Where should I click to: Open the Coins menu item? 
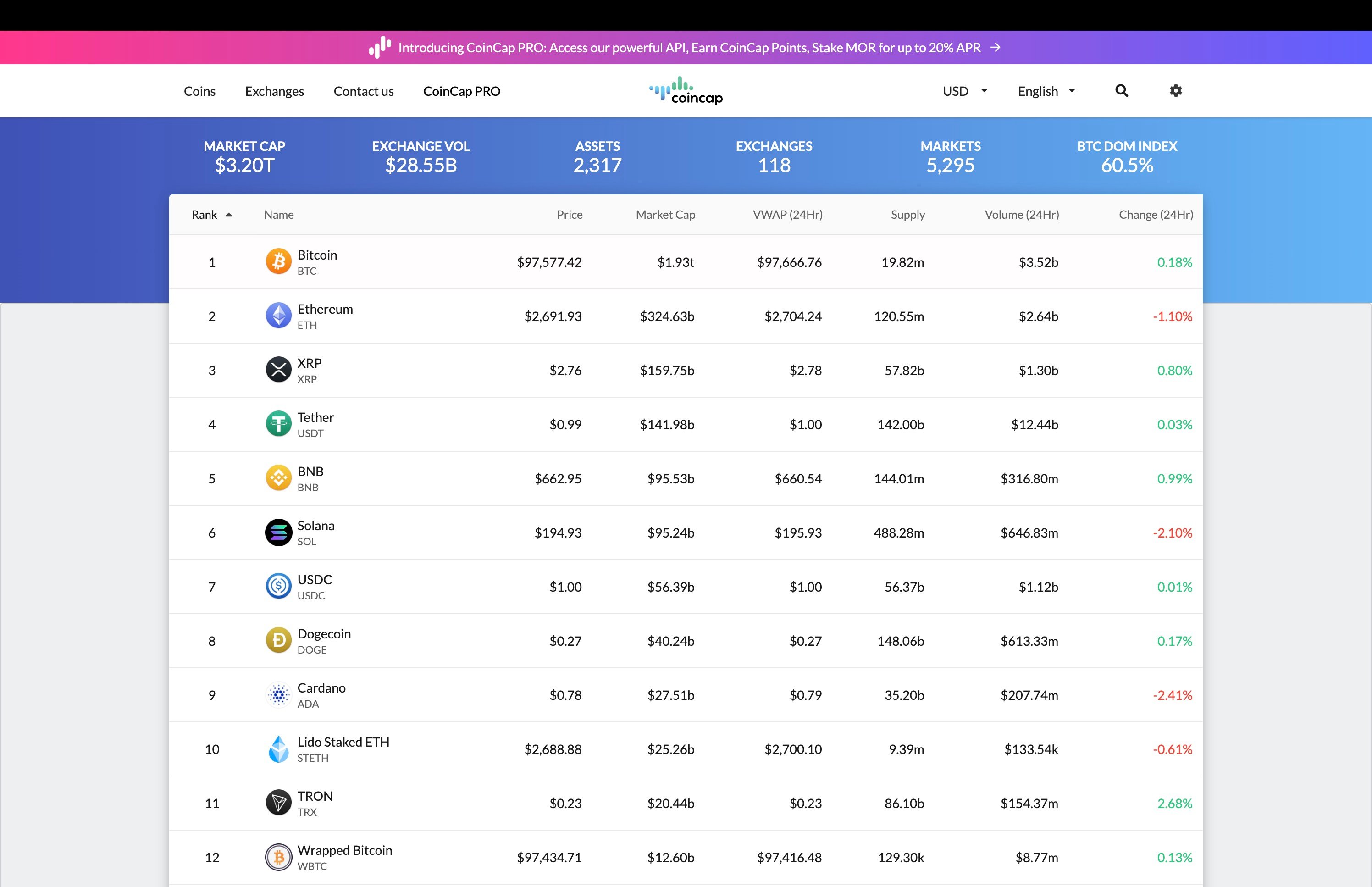point(200,91)
